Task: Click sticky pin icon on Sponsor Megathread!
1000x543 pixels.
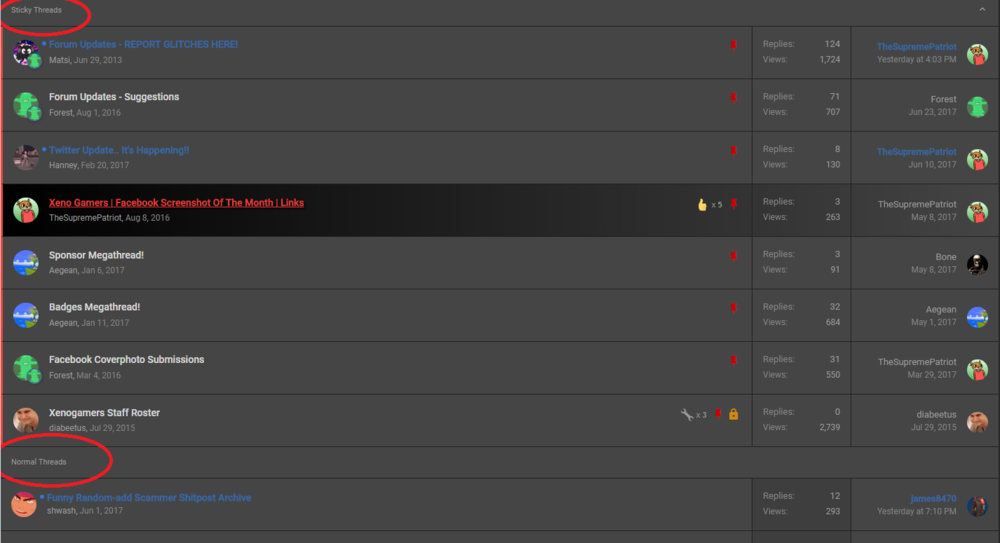Action: (733, 256)
